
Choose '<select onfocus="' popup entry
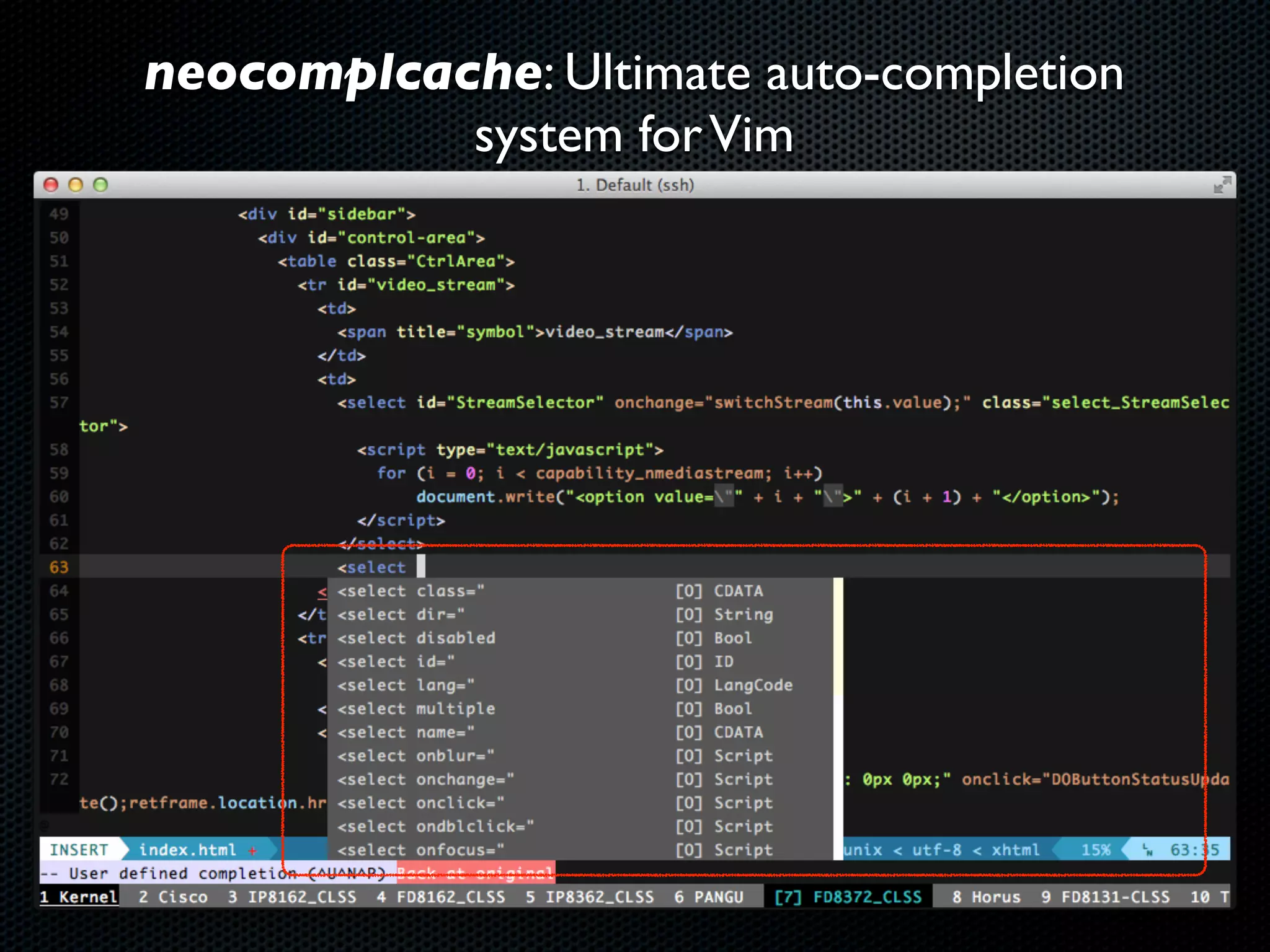[x=420, y=850]
